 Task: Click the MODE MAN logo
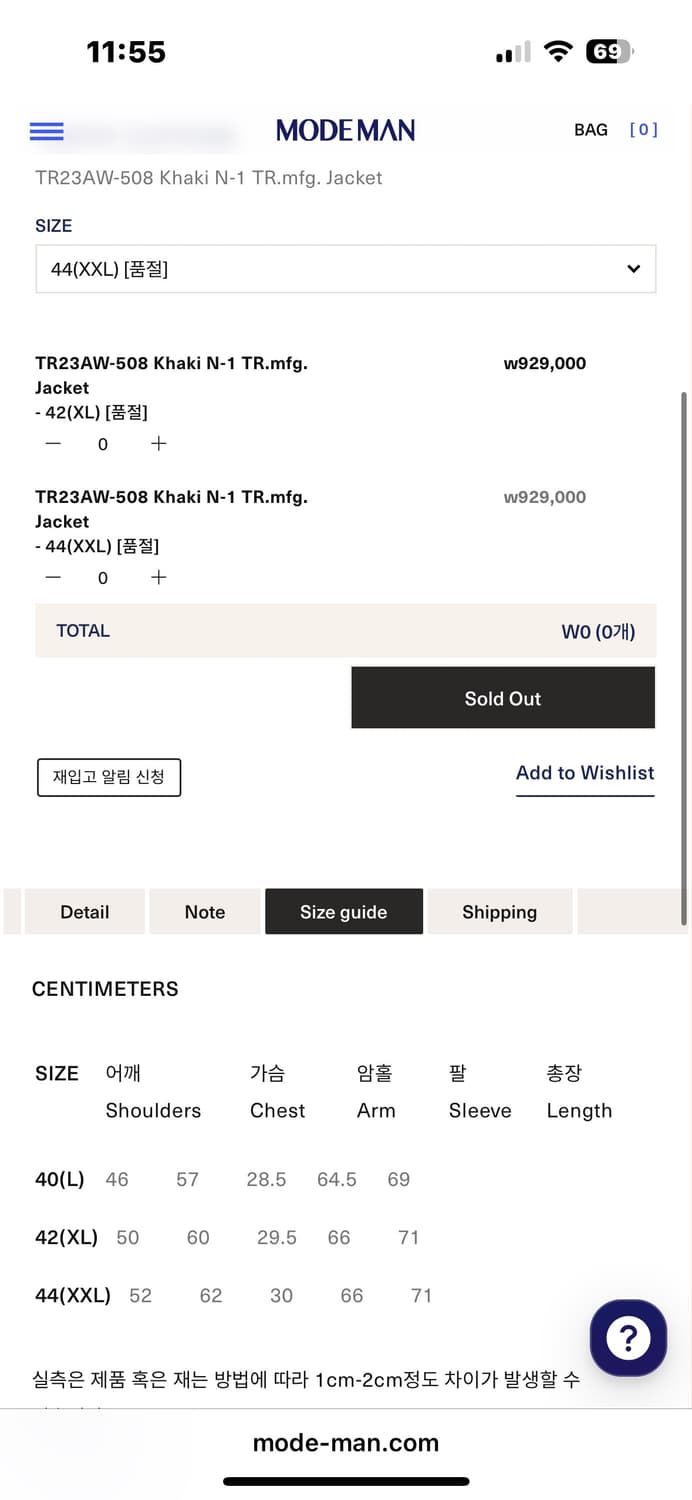(345, 130)
